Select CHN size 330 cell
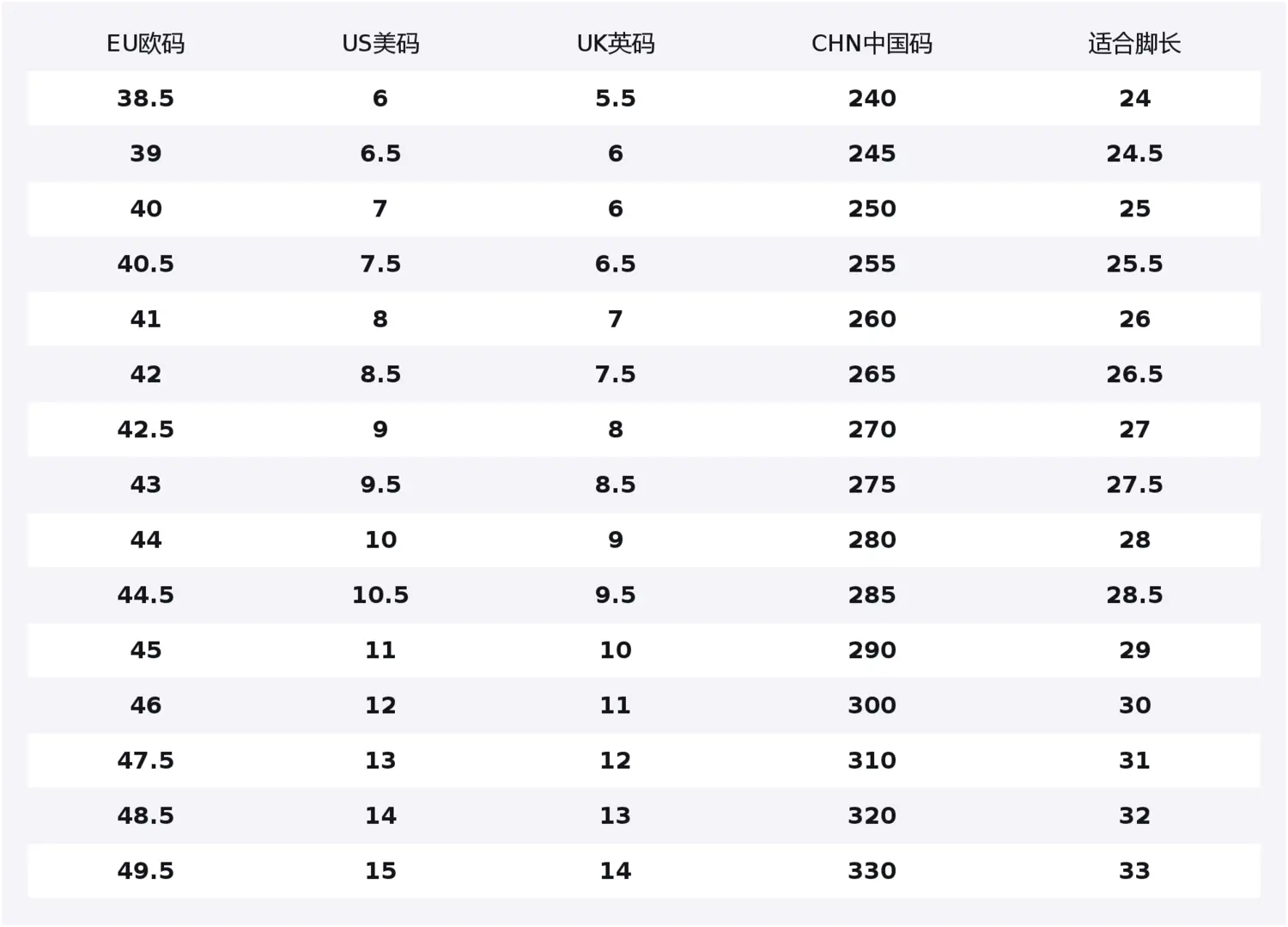This screenshot has height=927, width=1288. coord(872,870)
